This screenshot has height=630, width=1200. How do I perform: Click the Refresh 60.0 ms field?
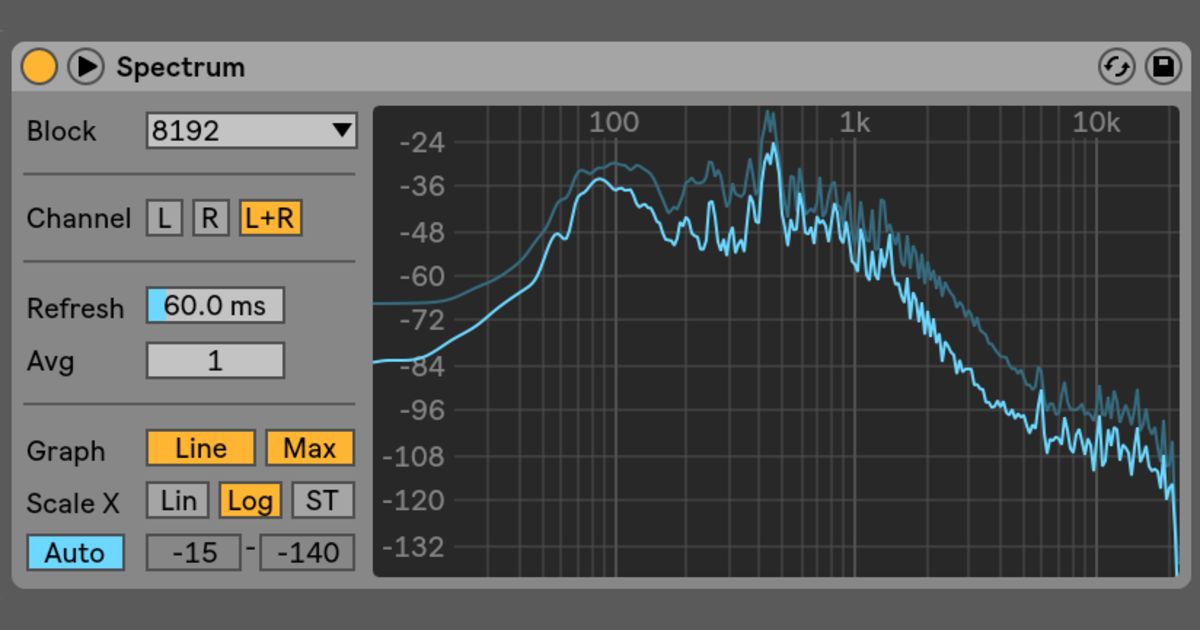[x=215, y=306]
